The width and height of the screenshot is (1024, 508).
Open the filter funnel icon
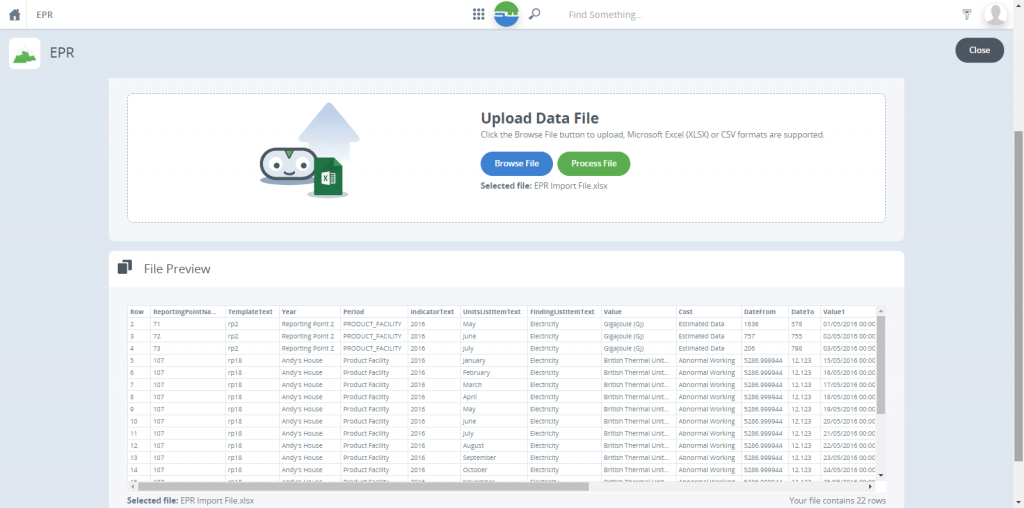tap(966, 14)
